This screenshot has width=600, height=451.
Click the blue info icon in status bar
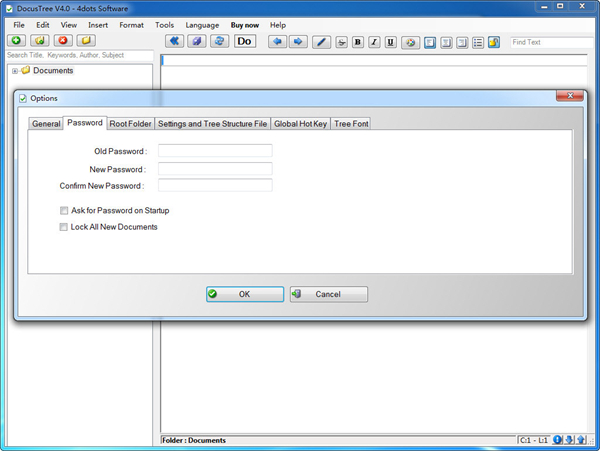pyautogui.click(x=557, y=440)
